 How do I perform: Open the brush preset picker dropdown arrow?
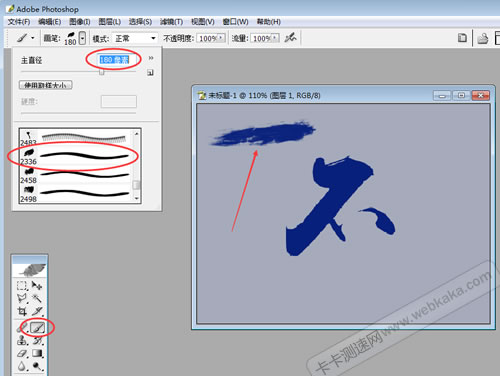tap(82, 38)
